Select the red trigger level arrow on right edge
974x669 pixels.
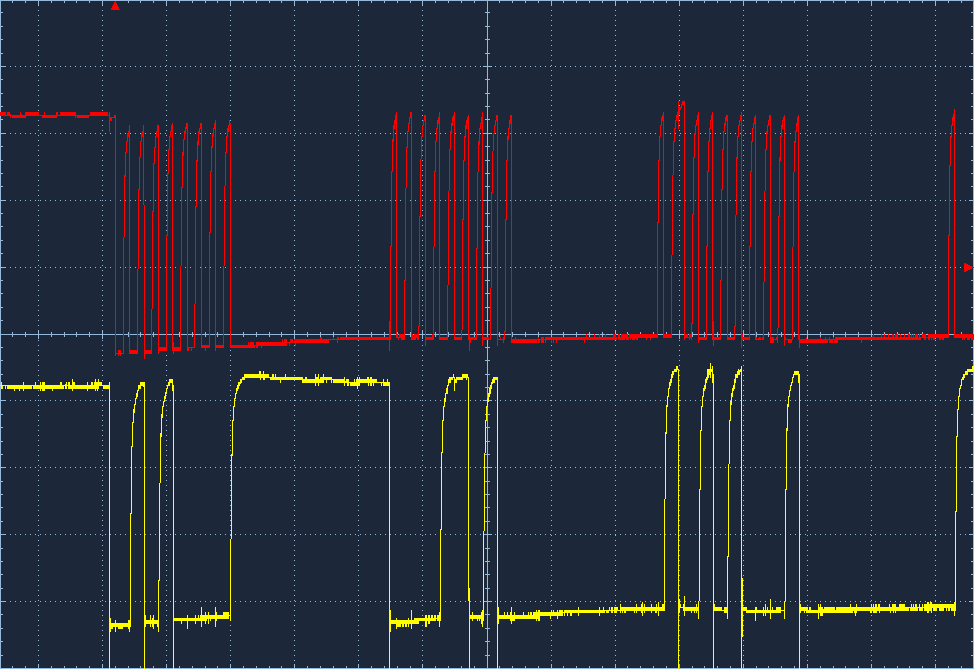968,267
